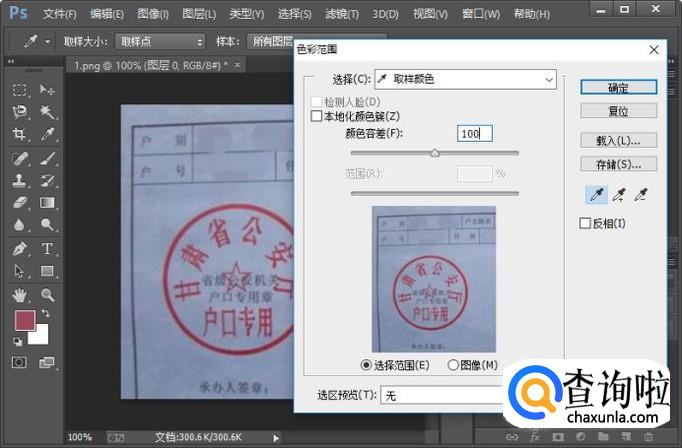Choose the Subtract from Sample eyedropper
682x448 pixels.
(x=641, y=195)
